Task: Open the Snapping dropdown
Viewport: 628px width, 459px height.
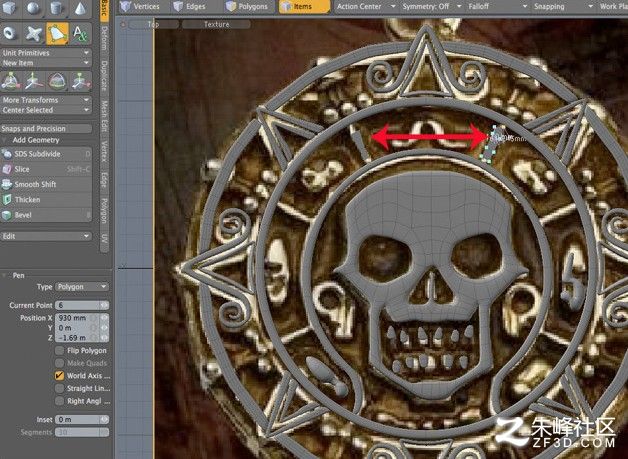Action: click(563, 6)
